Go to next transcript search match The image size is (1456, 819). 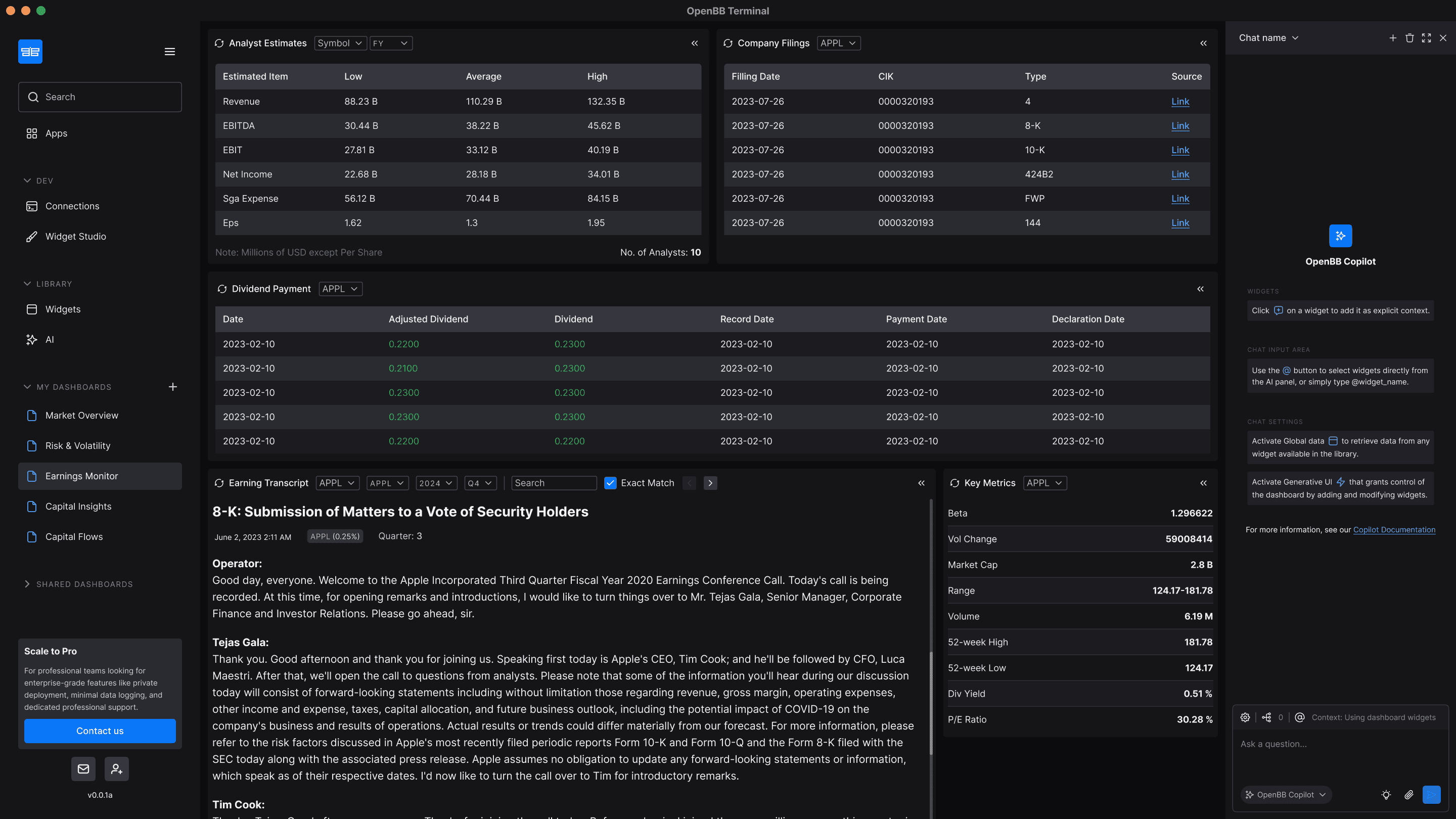coord(710,483)
